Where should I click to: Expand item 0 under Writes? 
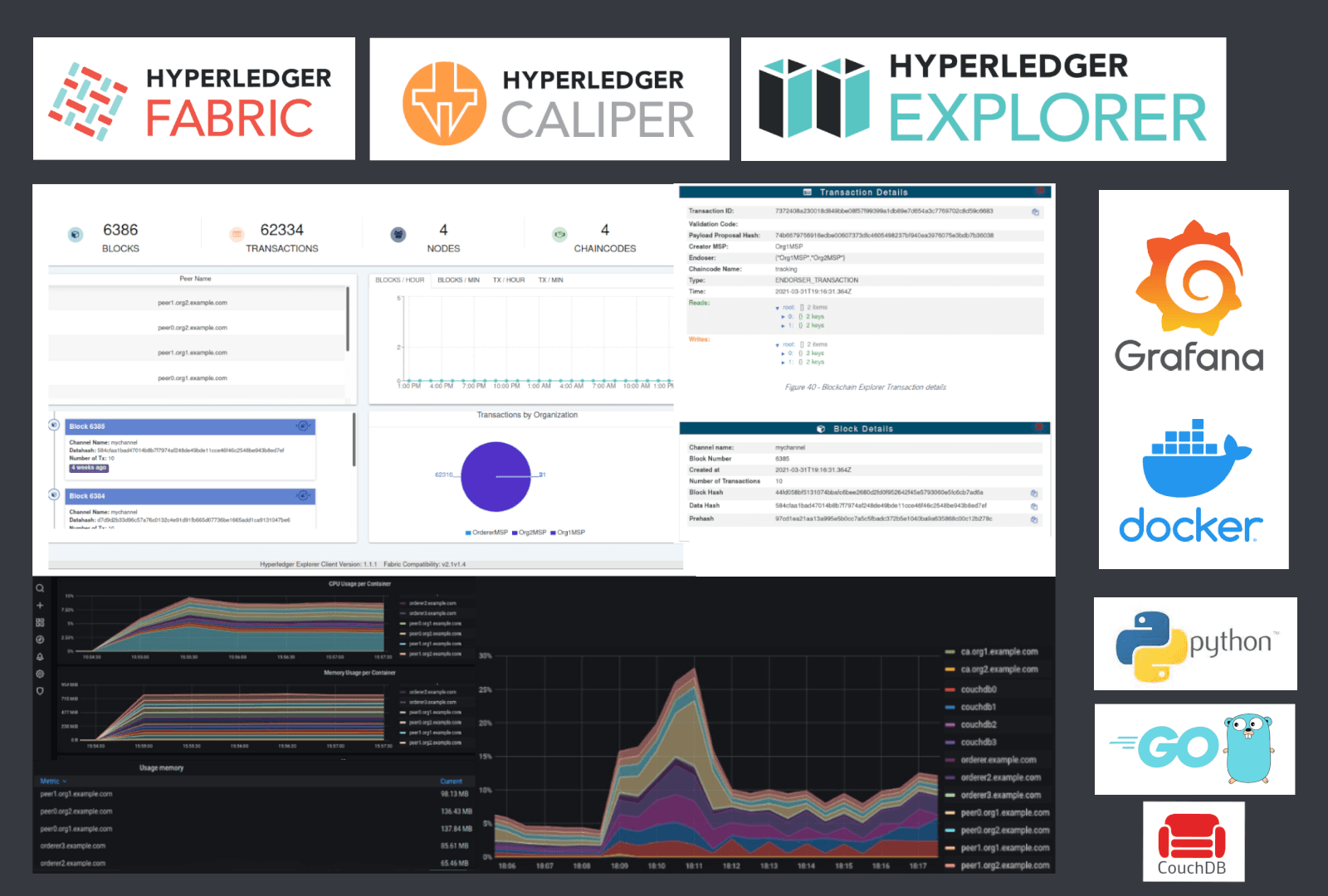[783, 353]
